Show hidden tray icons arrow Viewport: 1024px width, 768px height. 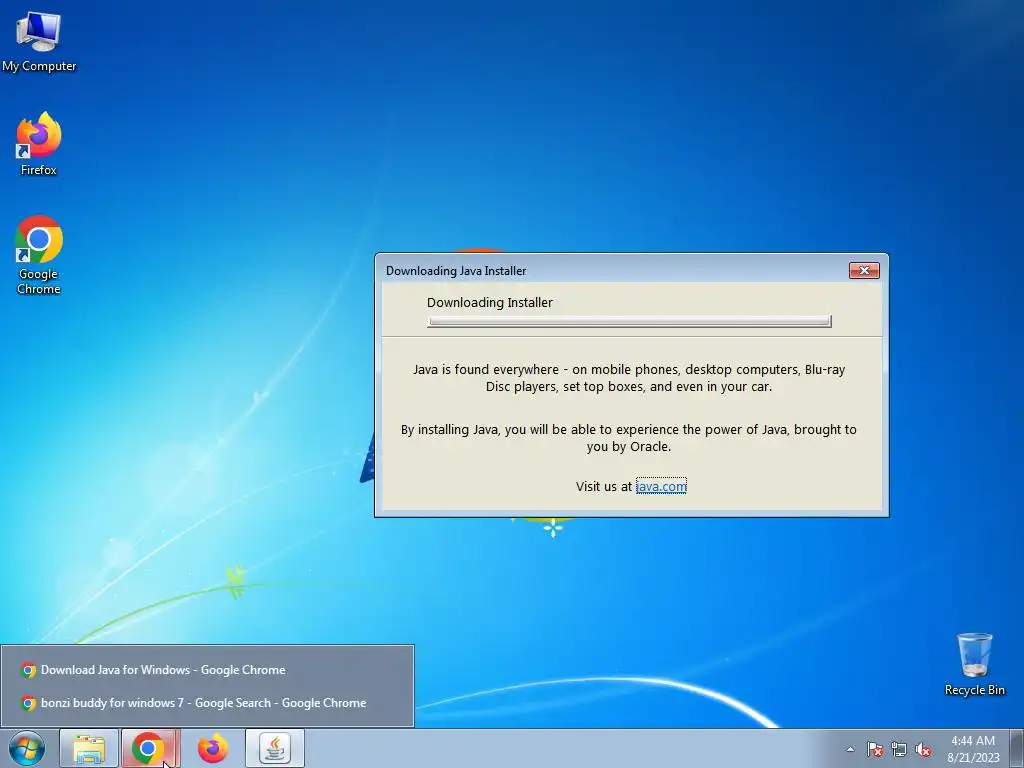850,749
